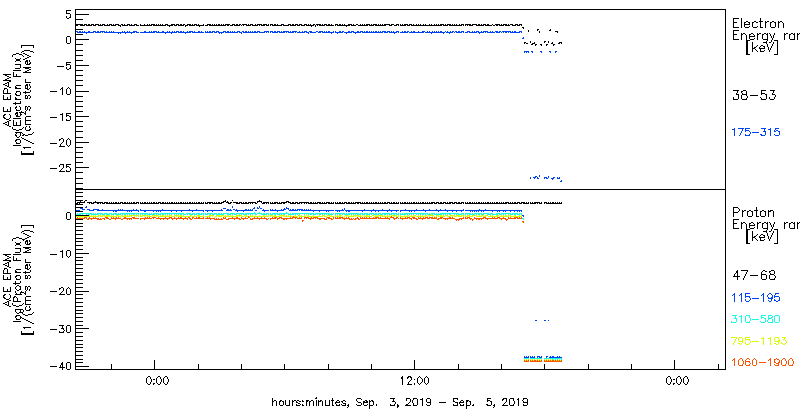The image size is (800, 410).
Task: Click the blue electron outlier points near -27
Action: (546, 177)
